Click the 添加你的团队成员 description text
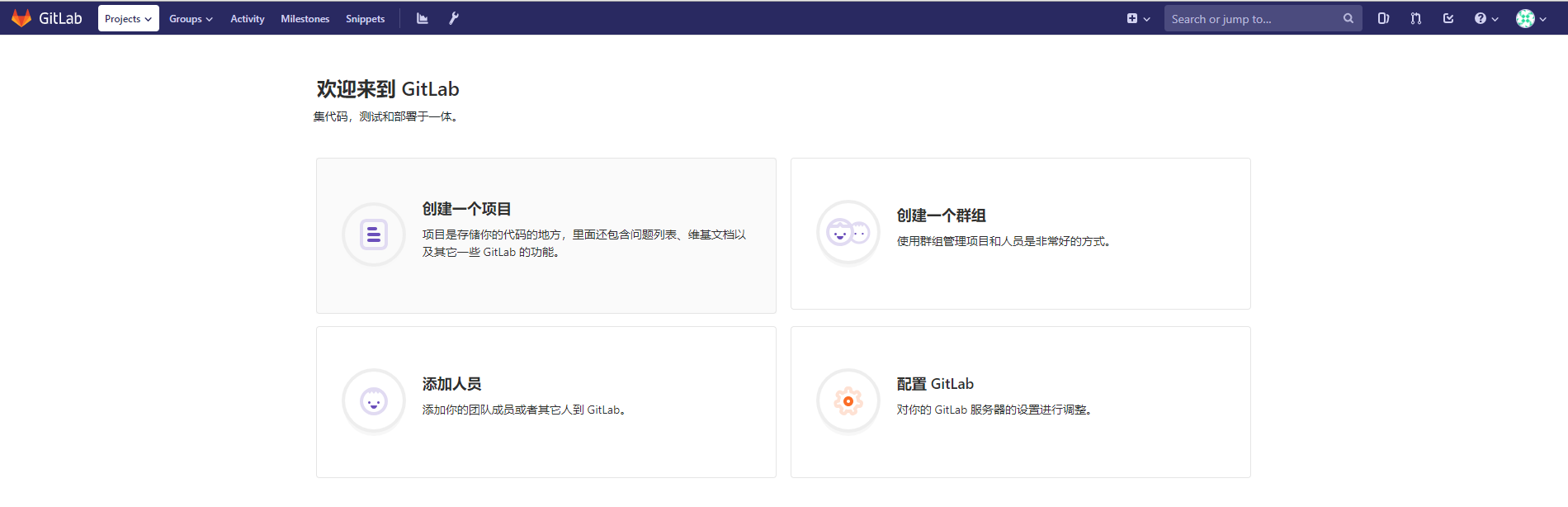Viewport: 1568px width, 507px height. pos(524,410)
